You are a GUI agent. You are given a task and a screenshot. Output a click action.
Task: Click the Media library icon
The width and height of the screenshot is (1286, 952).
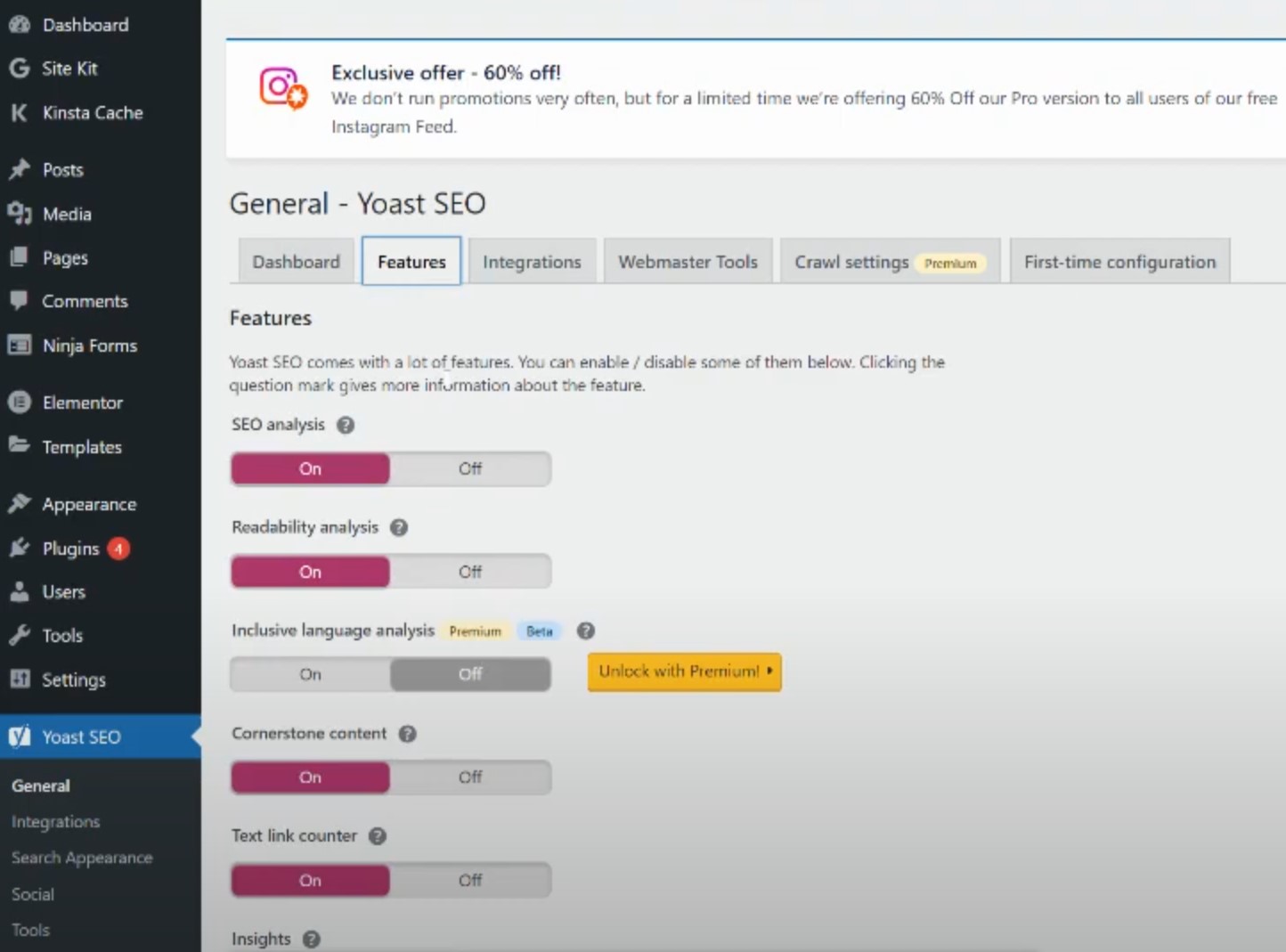(x=20, y=214)
